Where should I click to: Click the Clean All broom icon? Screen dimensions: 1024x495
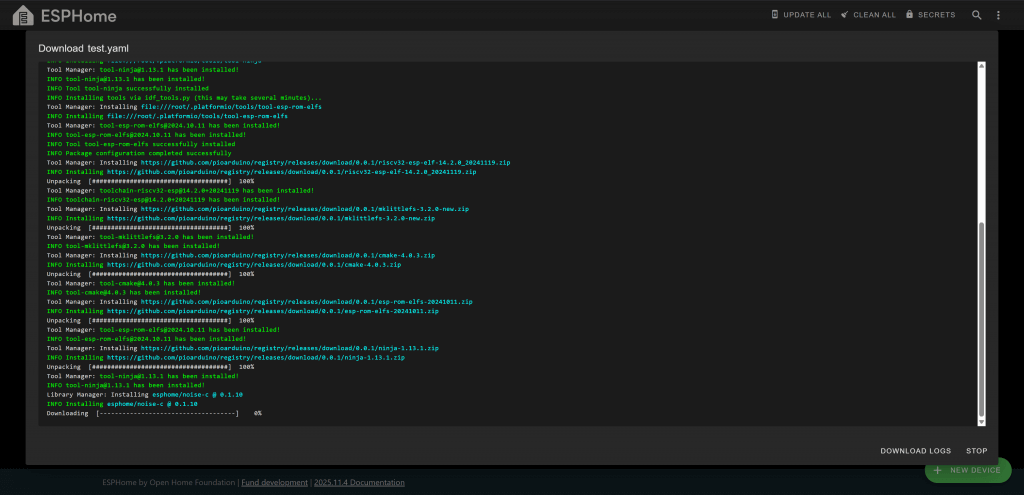(845, 15)
